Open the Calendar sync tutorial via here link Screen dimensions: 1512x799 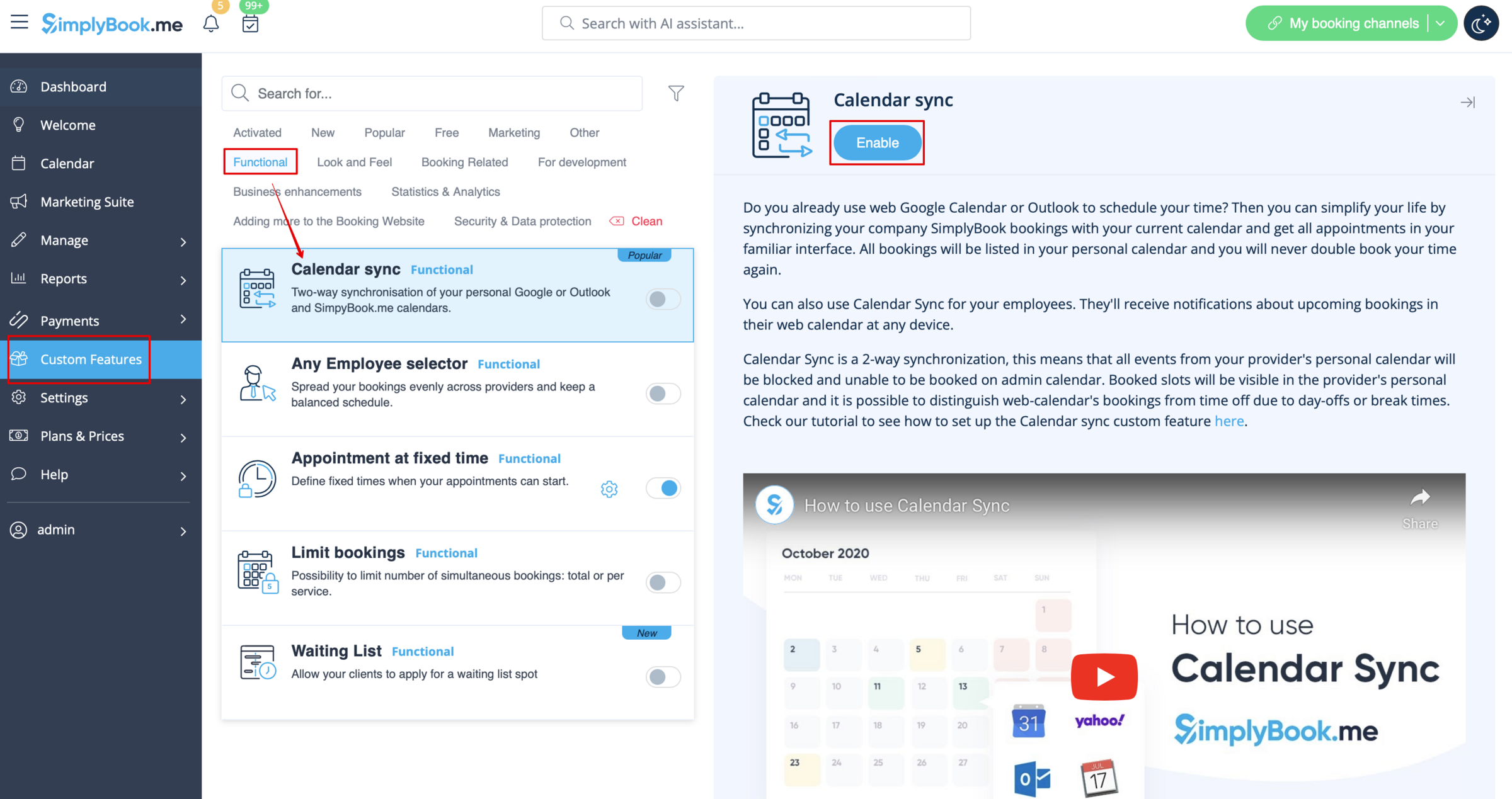pyautogui.click(x=1229, y=421)
